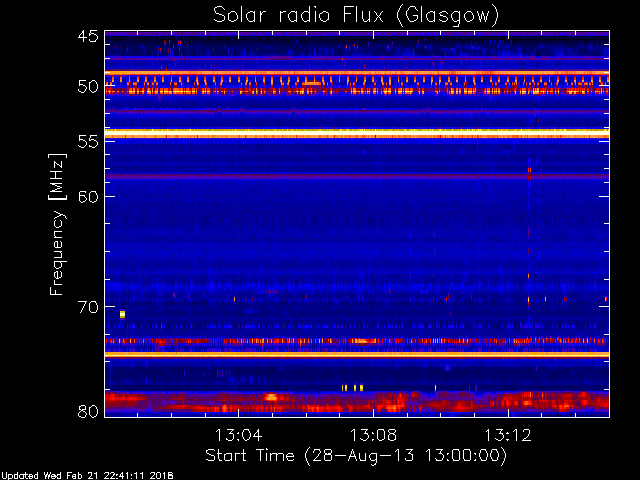Click the 'Frequency [MHz]' axis label
This screenshot has width=640, height=480.
coord(57,224)
